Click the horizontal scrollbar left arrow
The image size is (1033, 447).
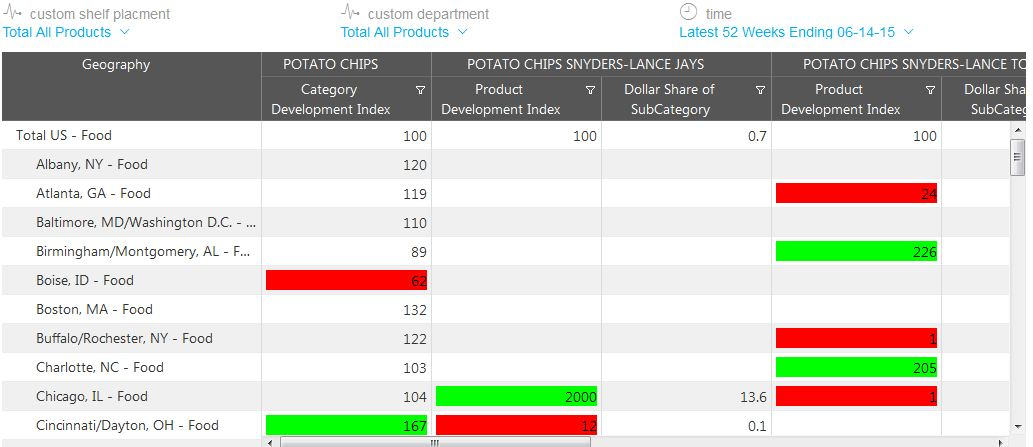[x=270, y=441]
